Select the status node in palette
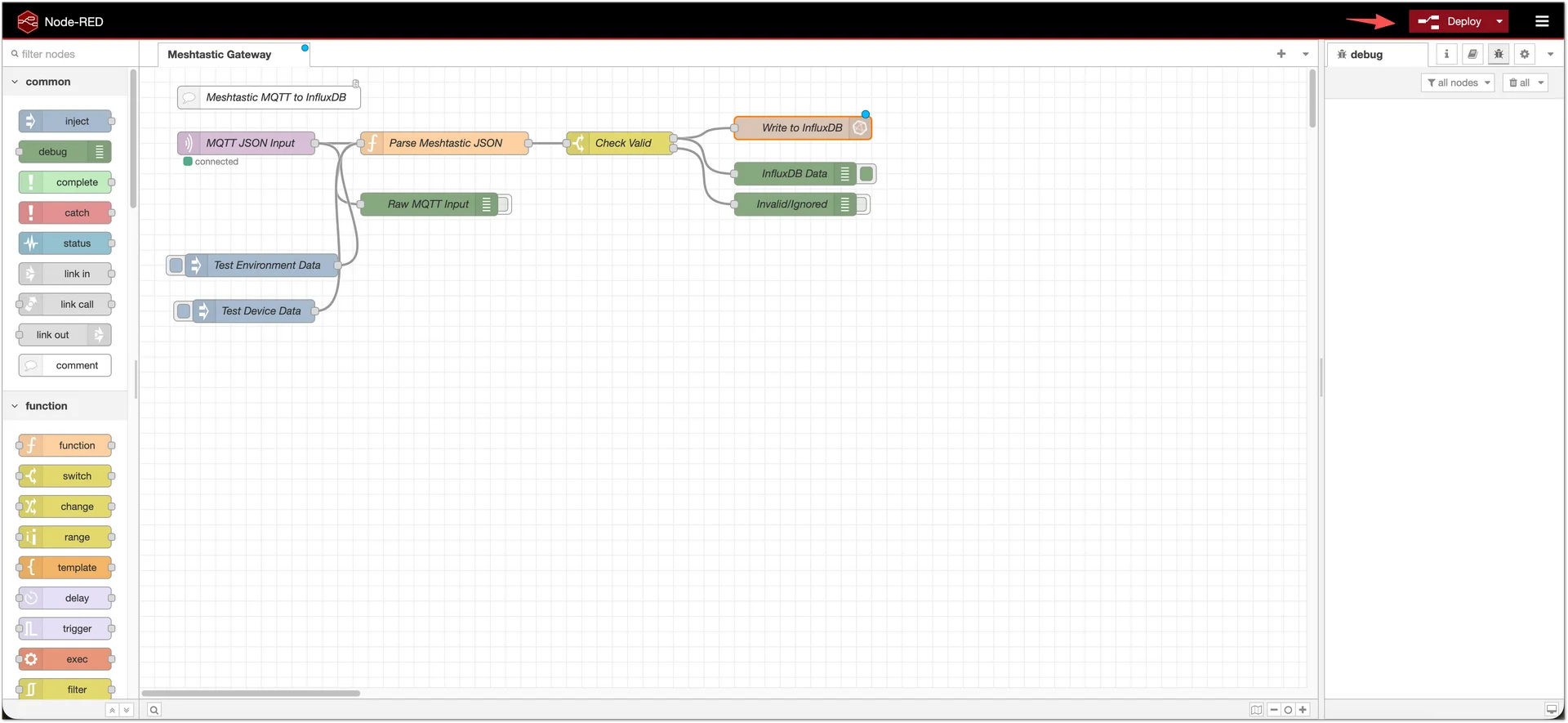The image size is (1568, 723). point(65,243)
